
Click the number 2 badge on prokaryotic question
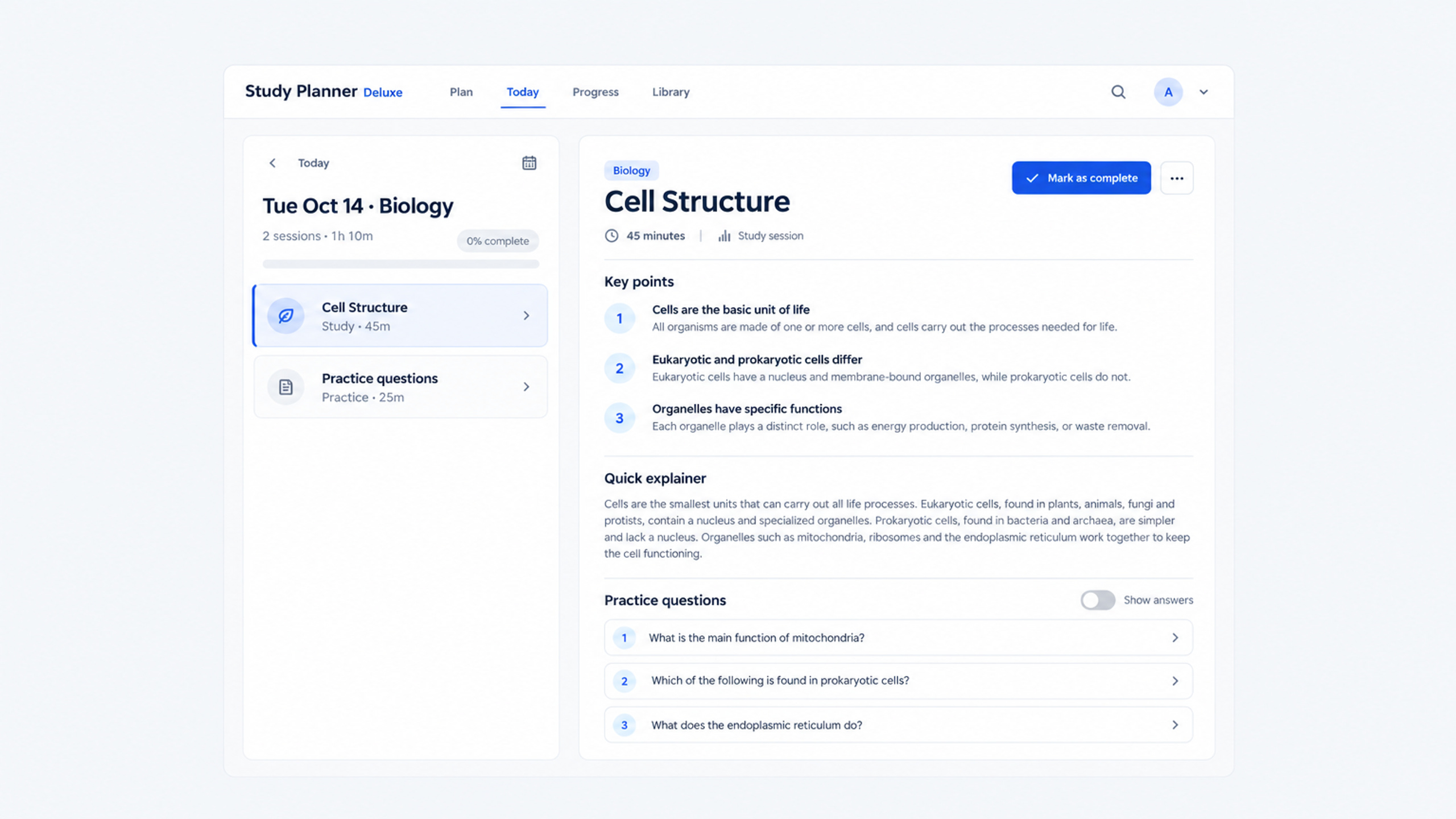coord(624,681)
